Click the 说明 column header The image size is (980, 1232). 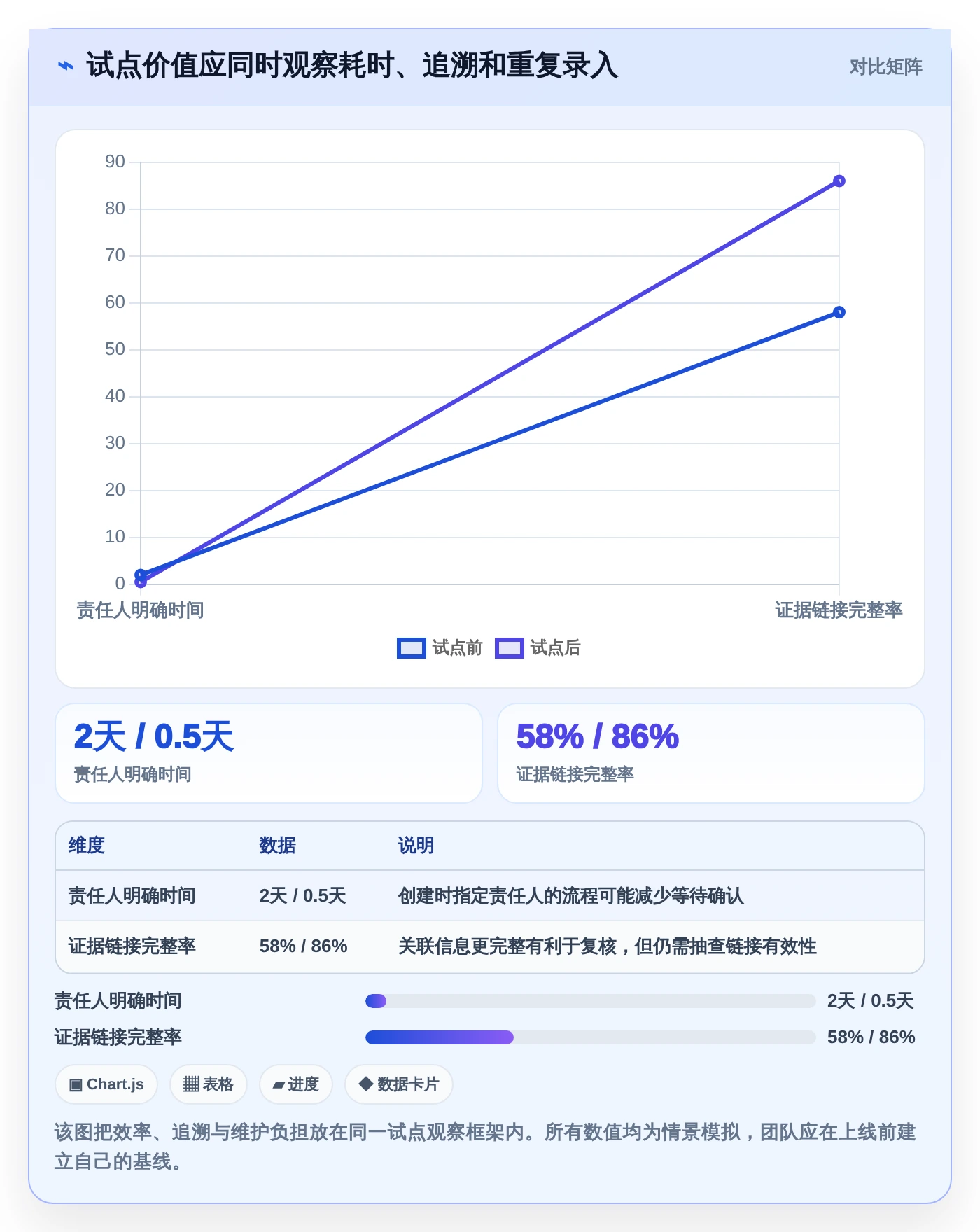click(x=416, y=846)
